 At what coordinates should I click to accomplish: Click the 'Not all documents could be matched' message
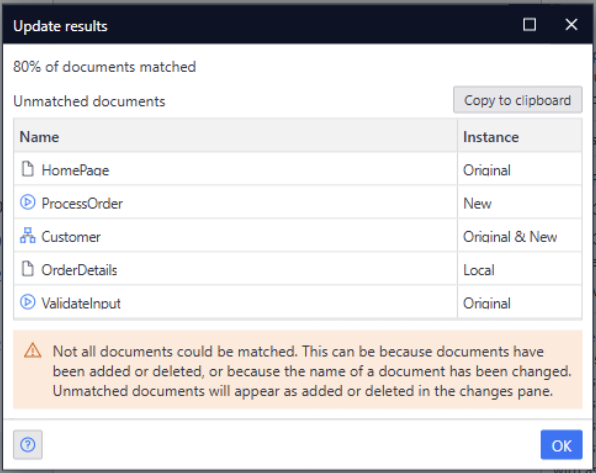click(x=312, y=371)
